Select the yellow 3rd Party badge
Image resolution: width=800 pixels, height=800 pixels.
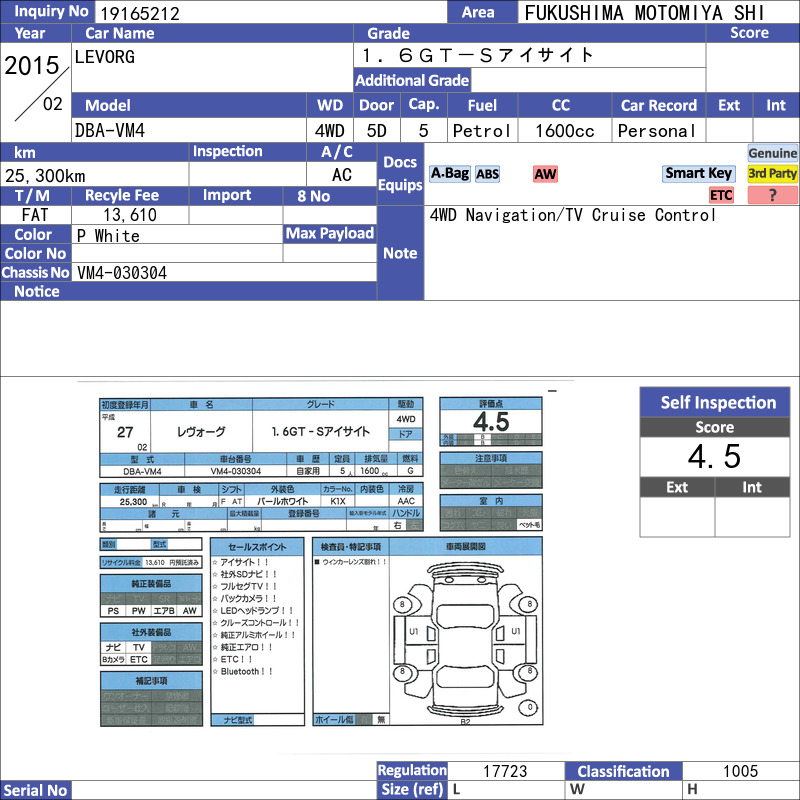pos(772,173)
